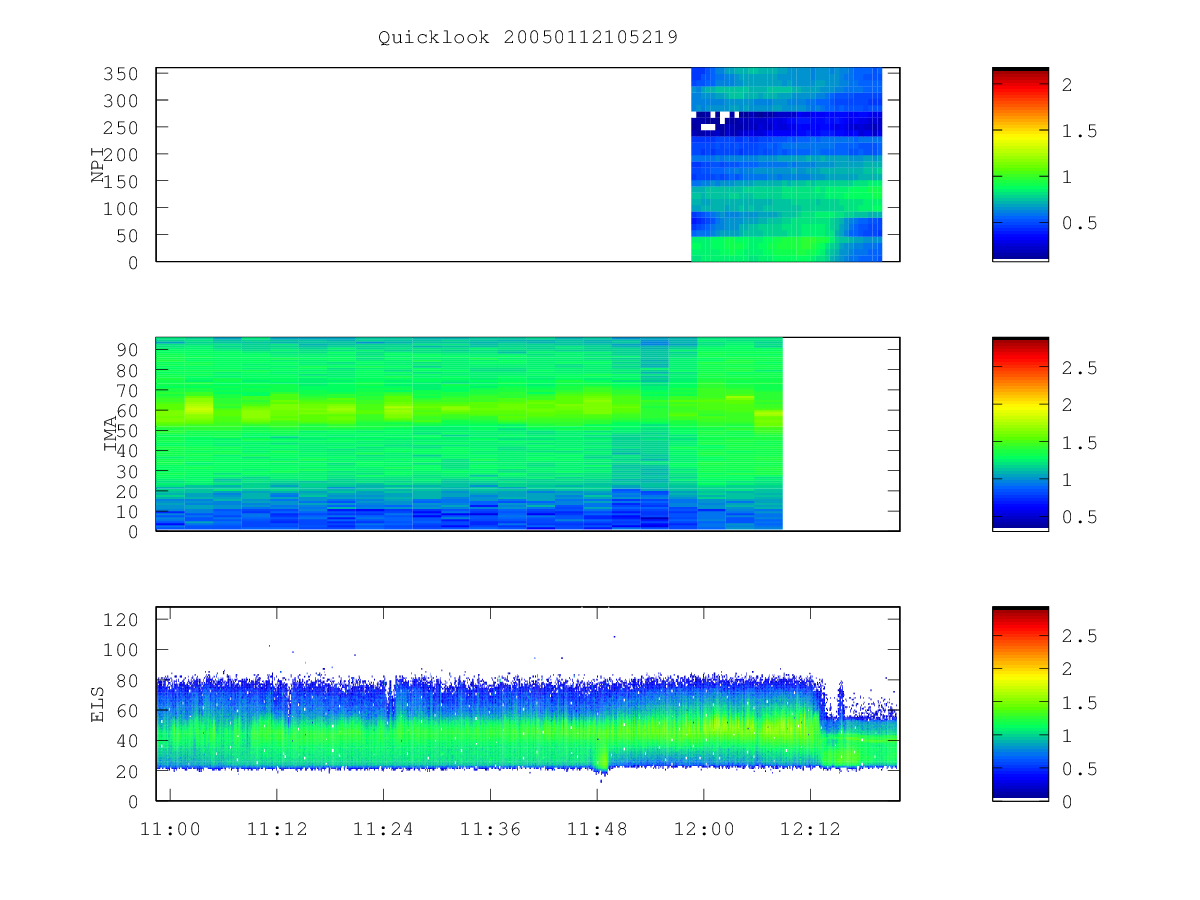1200x900 pixels.
Task: Click the 12:00 time tick label
Action: click(703, 829)
